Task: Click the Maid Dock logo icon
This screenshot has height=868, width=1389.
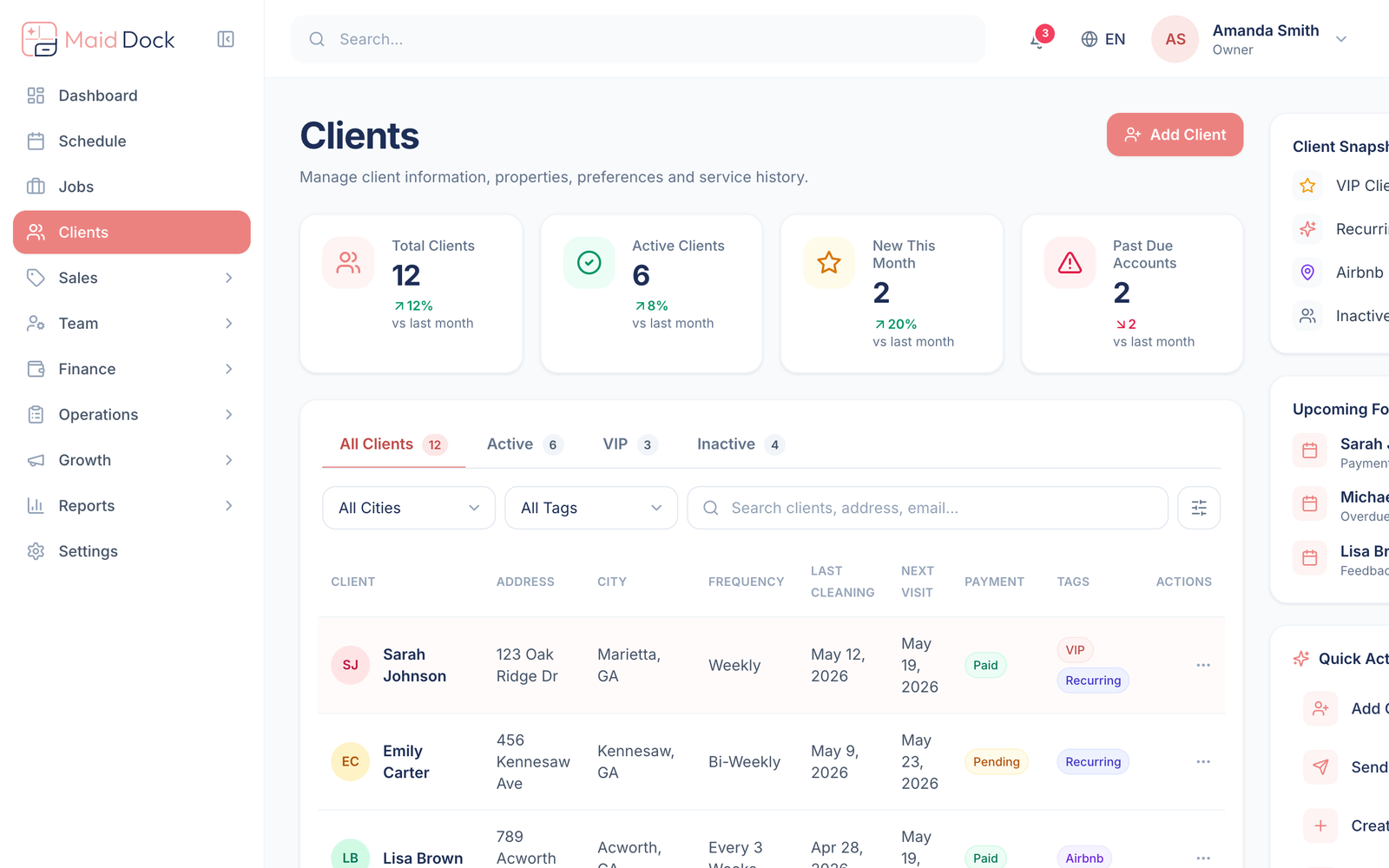Action: pos(39,39)
